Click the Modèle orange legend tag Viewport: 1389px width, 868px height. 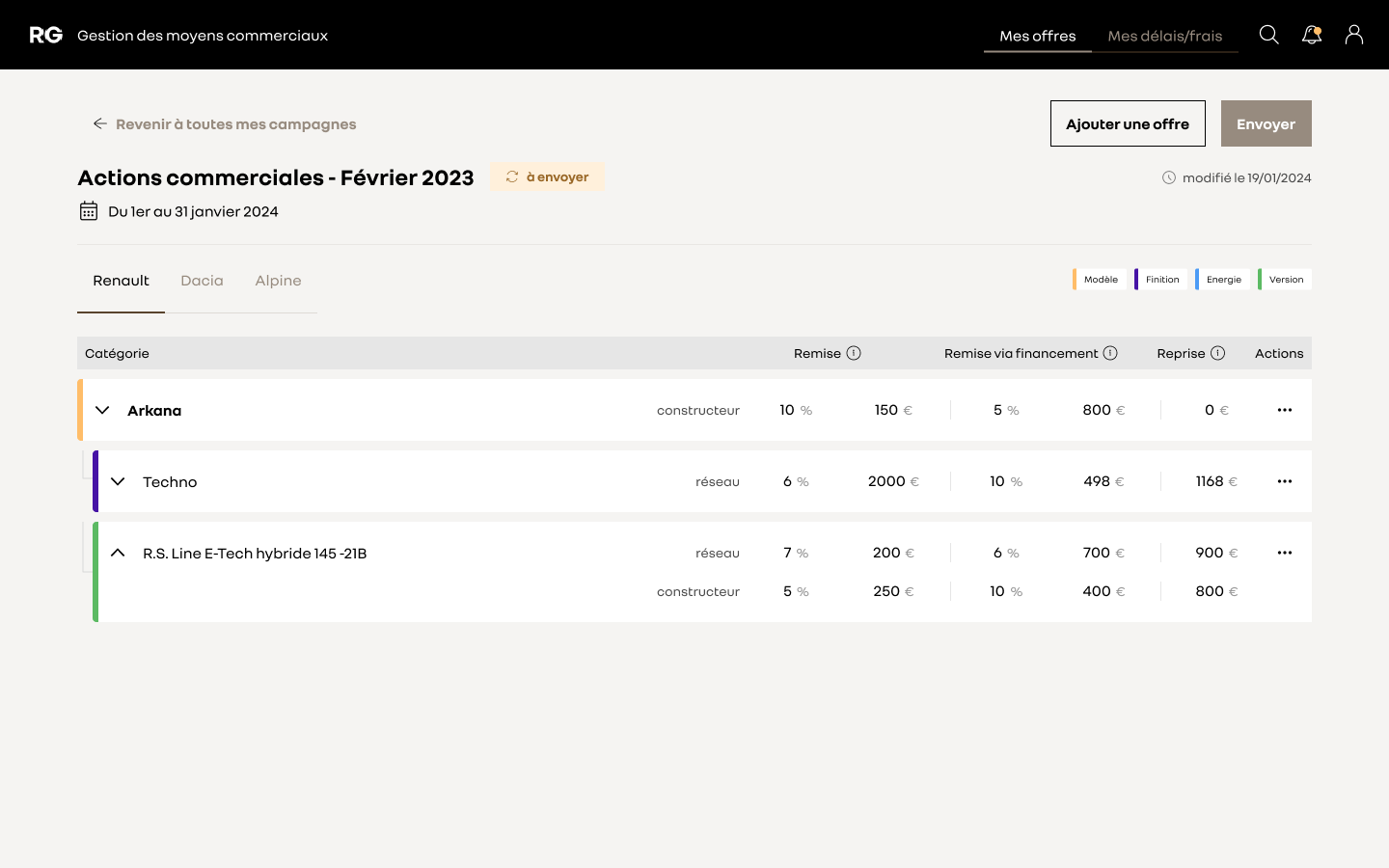point(1100,280)
